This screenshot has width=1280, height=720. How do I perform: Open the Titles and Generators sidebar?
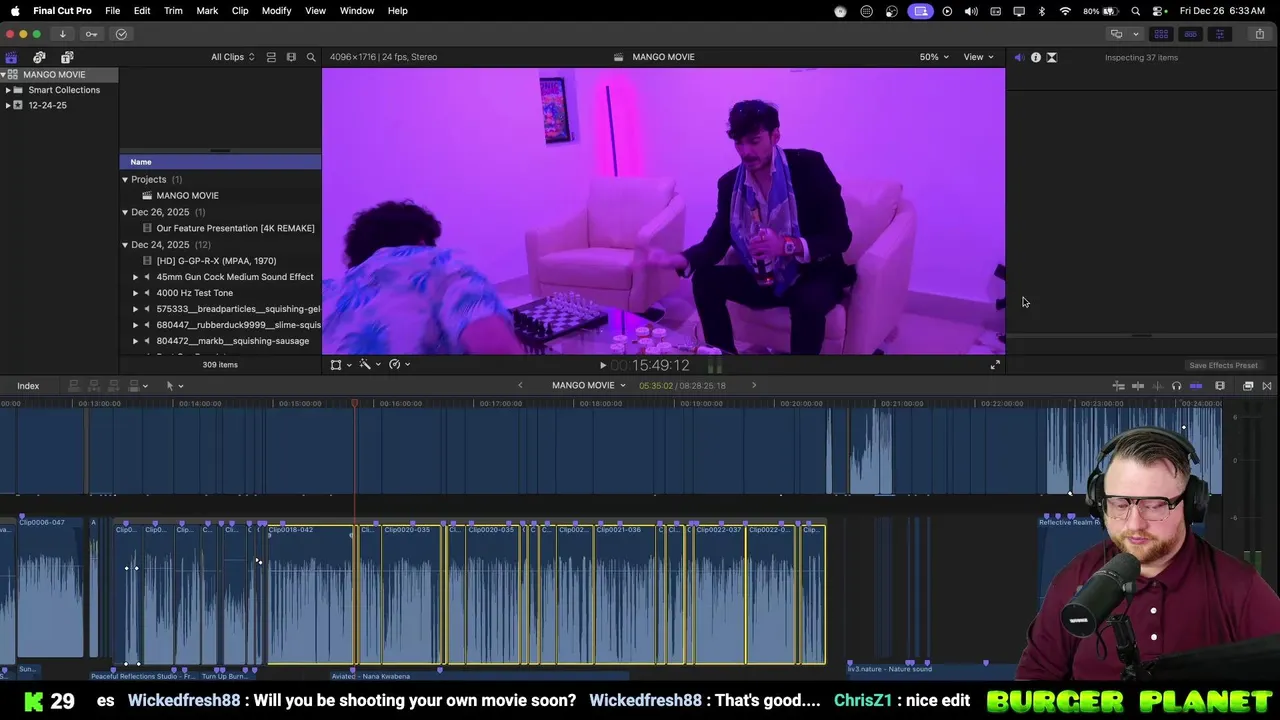click(x=67, y=57)
